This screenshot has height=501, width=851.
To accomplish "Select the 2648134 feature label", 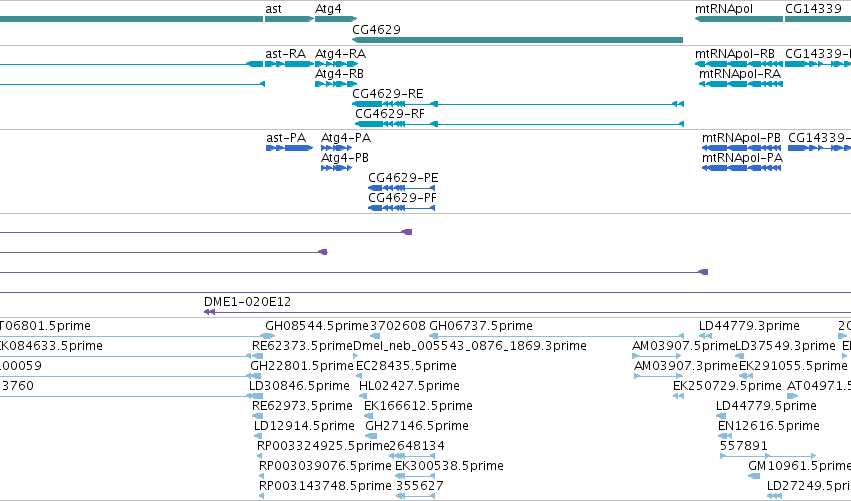I will click(x=417, y=446).
